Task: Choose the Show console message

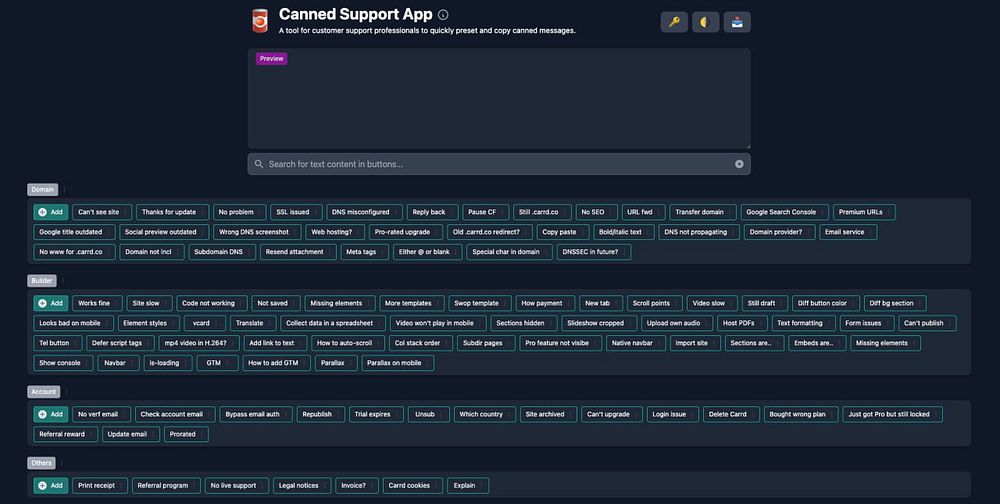Action: (x=63, y=362)
